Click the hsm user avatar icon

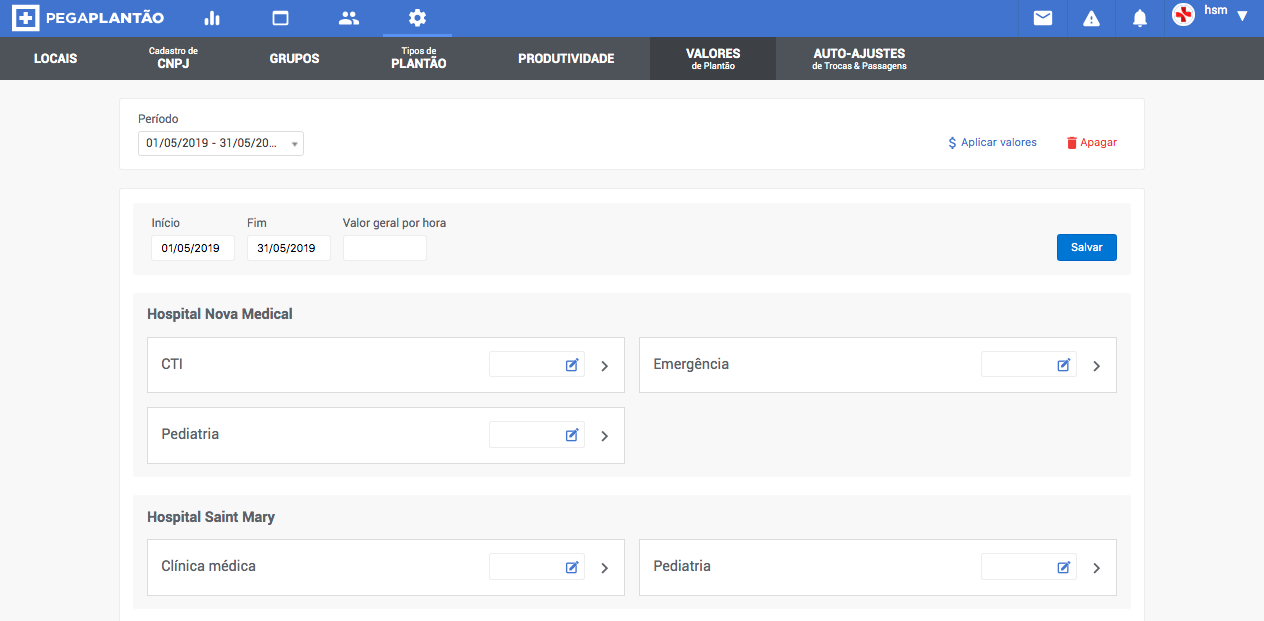[x=1183, y=15]
